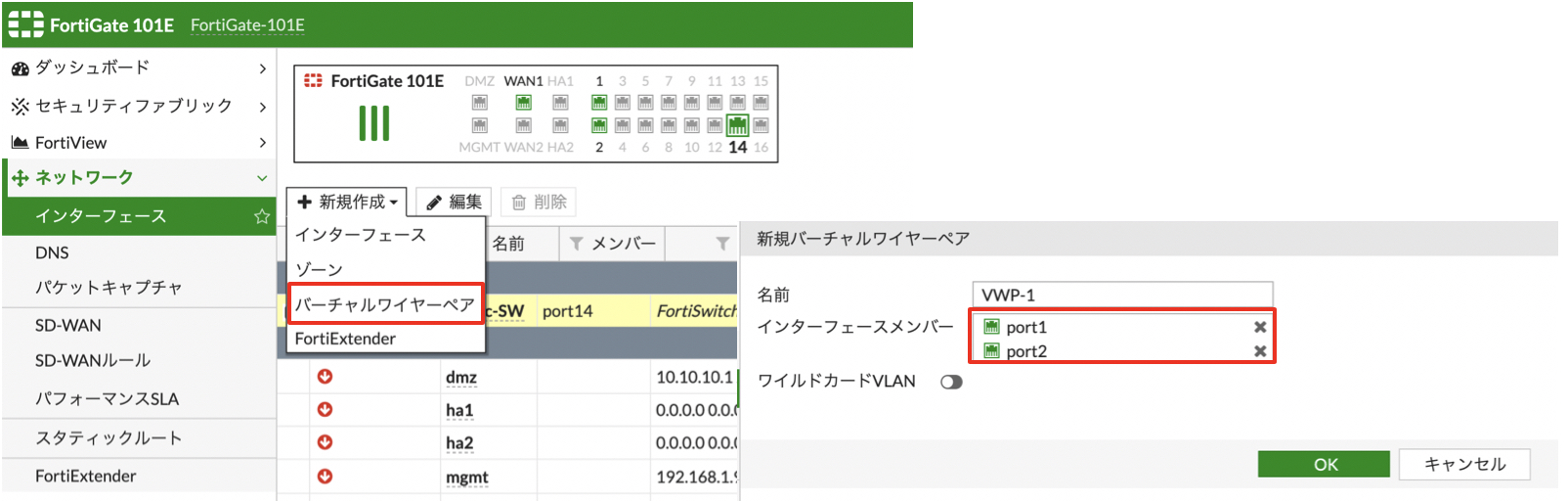Screen dimensions: 1568x501
Task: Click red down status icon for mgmt
Action: [x=325, y=477]
